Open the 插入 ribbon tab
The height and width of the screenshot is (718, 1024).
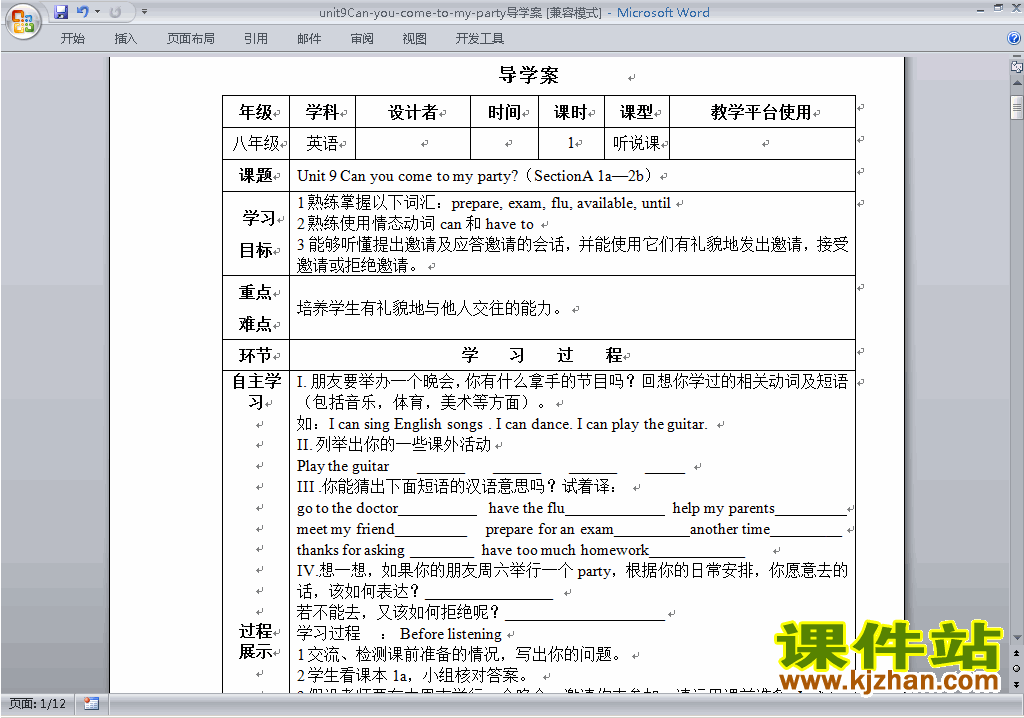125,39
